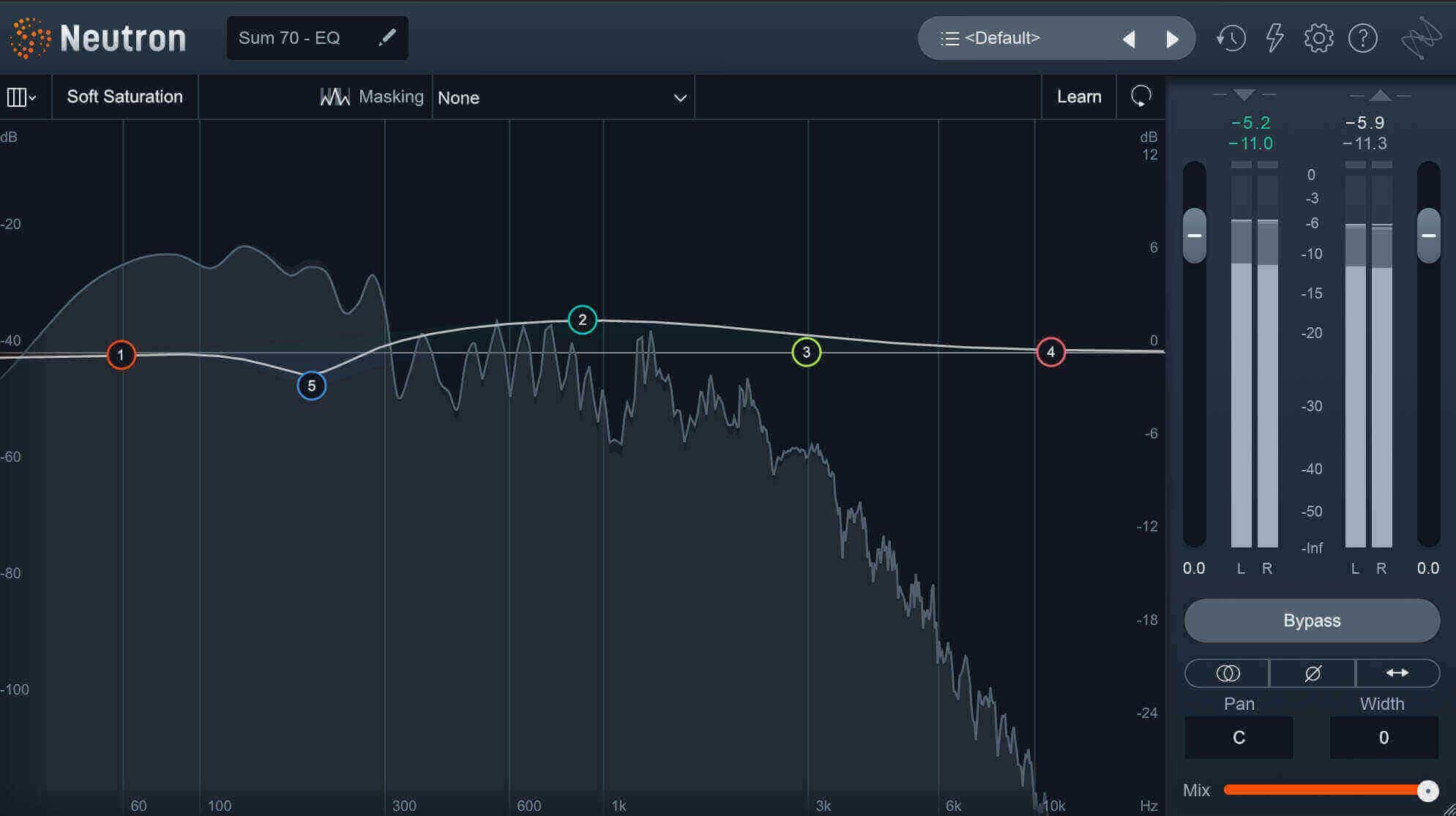Click the module name Sum 70 - EQ
1456x816 pixels.
pyautogui.click(x=289, y=38)
